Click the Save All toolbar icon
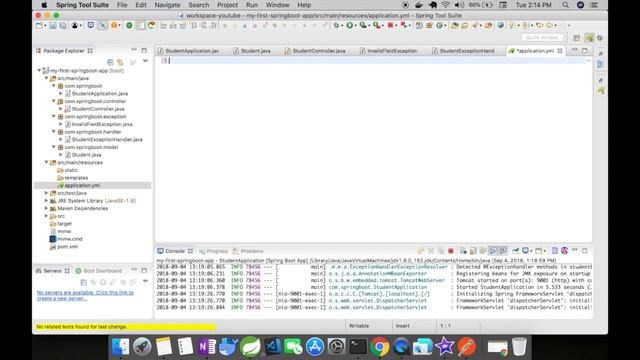The image size is (640, 360). (63, 25)
